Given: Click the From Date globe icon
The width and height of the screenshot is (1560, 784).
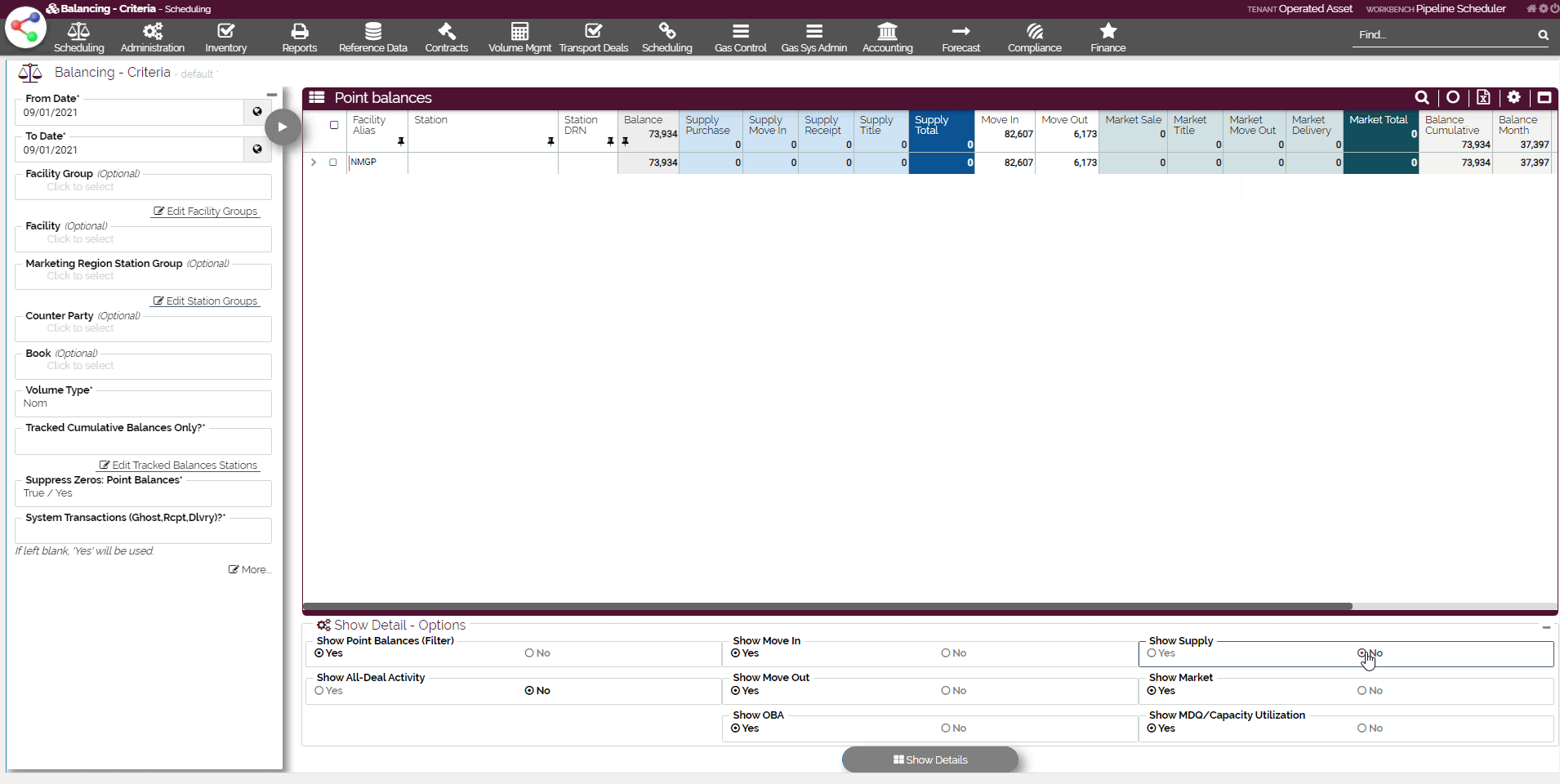Looking at the screenshot, I should (x=257, y=112).
